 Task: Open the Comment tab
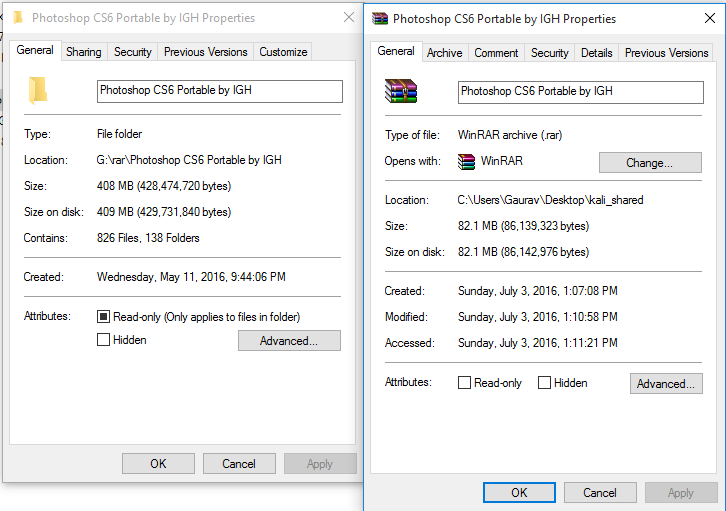(x=496, y=53)
